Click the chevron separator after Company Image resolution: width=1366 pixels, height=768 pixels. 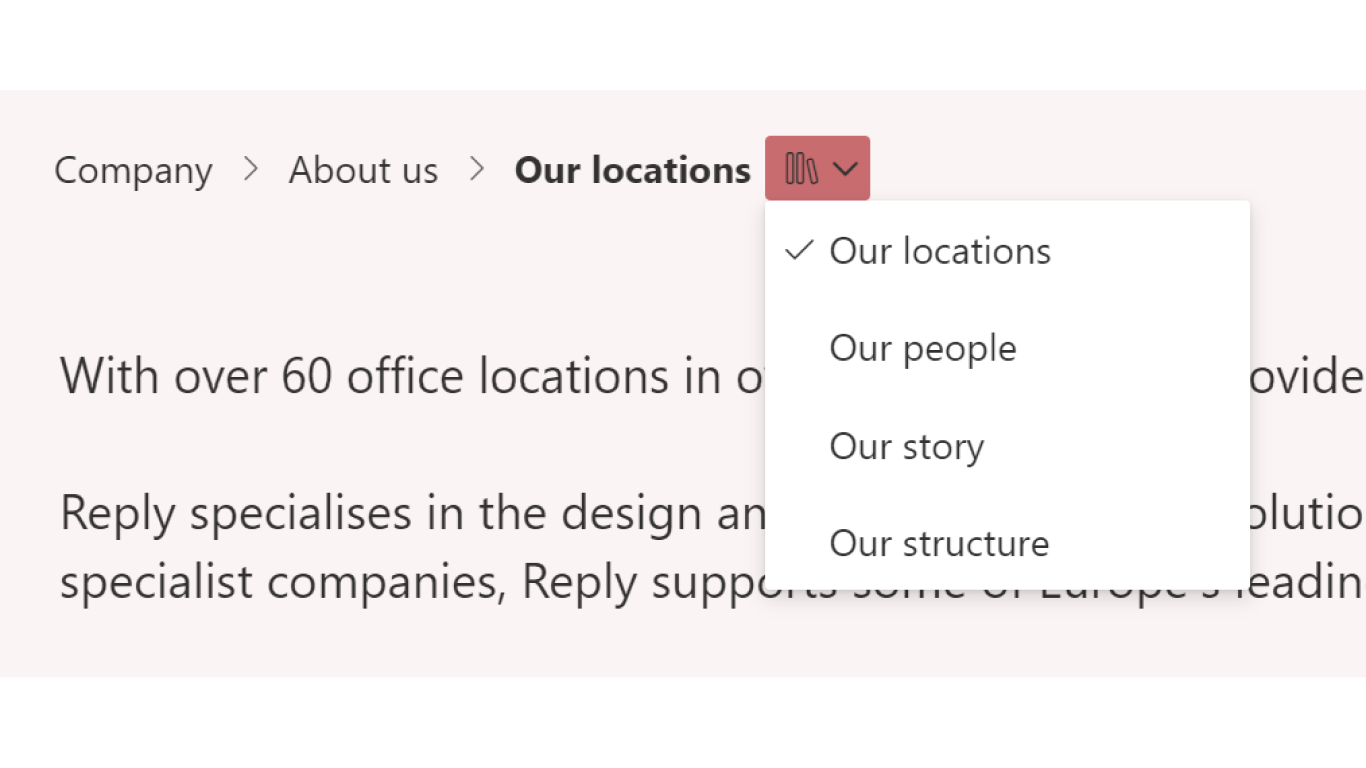coord(251,170)
